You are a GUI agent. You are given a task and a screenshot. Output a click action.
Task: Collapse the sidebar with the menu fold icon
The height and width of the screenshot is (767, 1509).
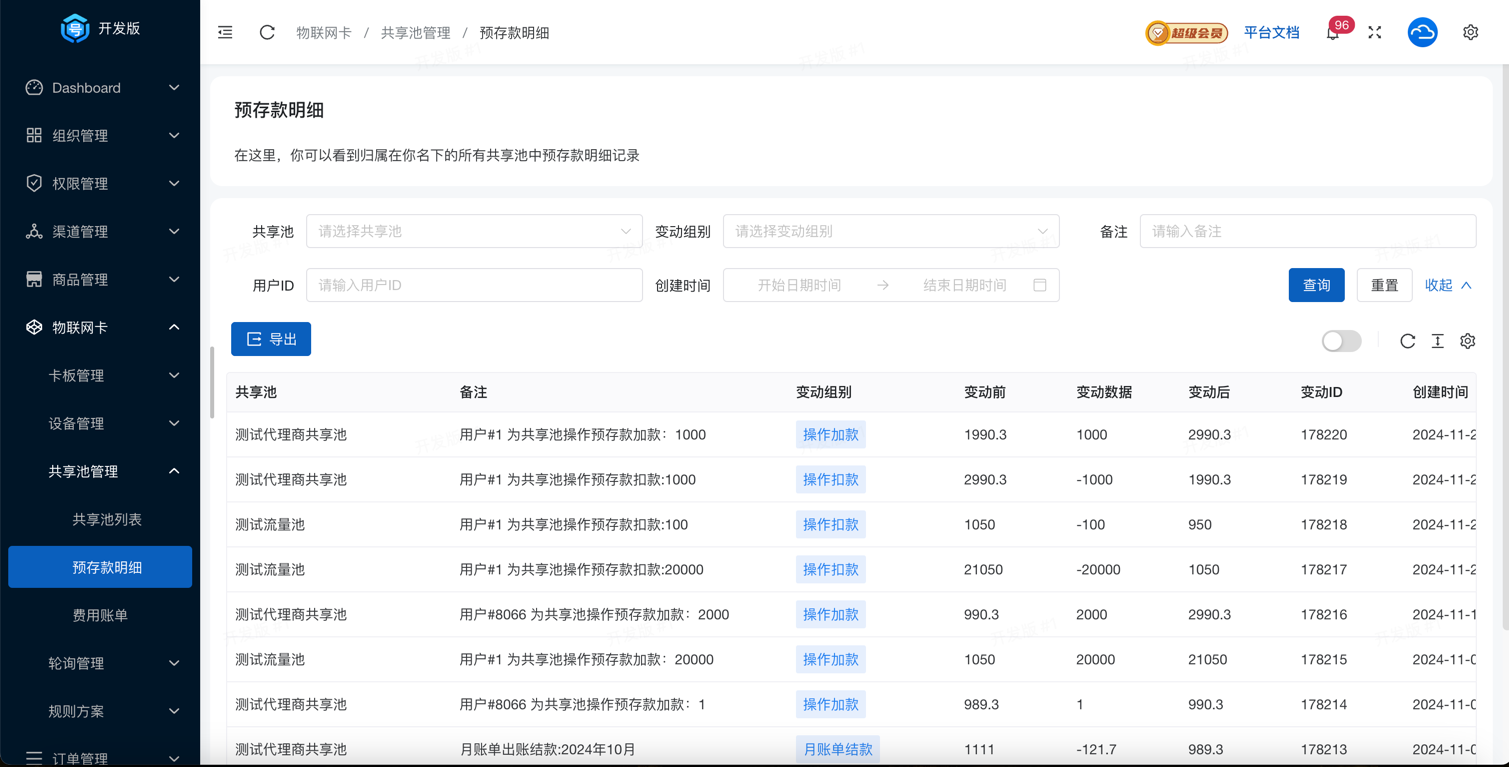click(x=225, y=33)
